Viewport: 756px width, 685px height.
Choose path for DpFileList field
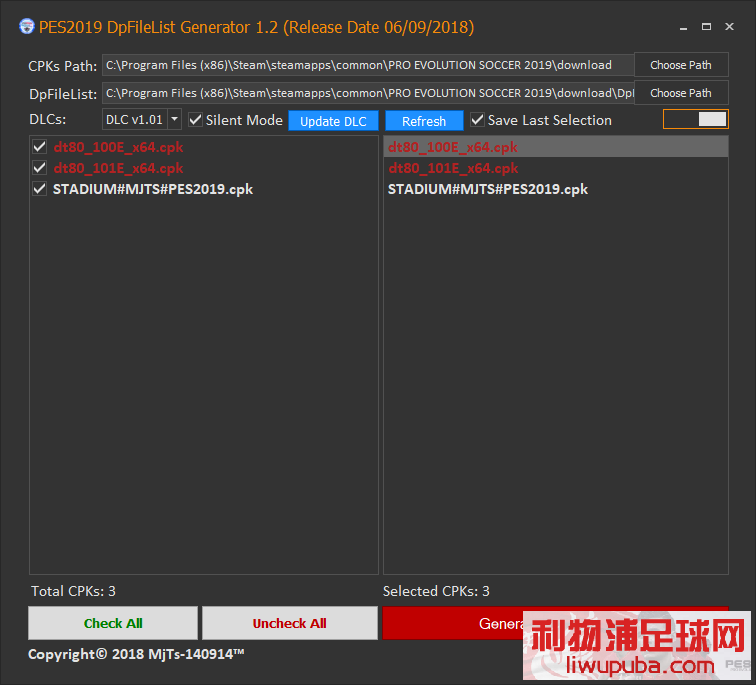tap(681, 93)
